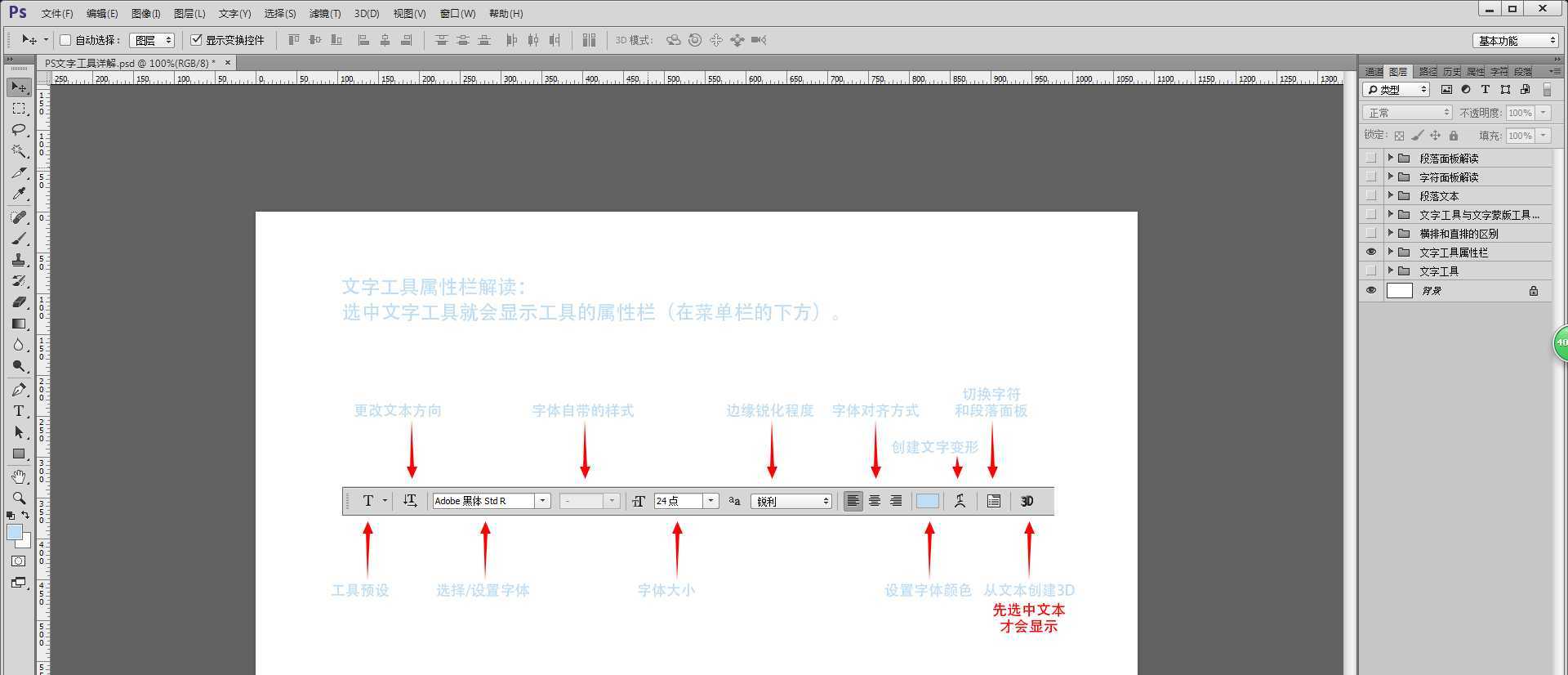The height and width of the screenshot is (675, 1568).
Task: Select the 段落文本 layer group
Action: pyautogui.click(x=1439, y=196)
